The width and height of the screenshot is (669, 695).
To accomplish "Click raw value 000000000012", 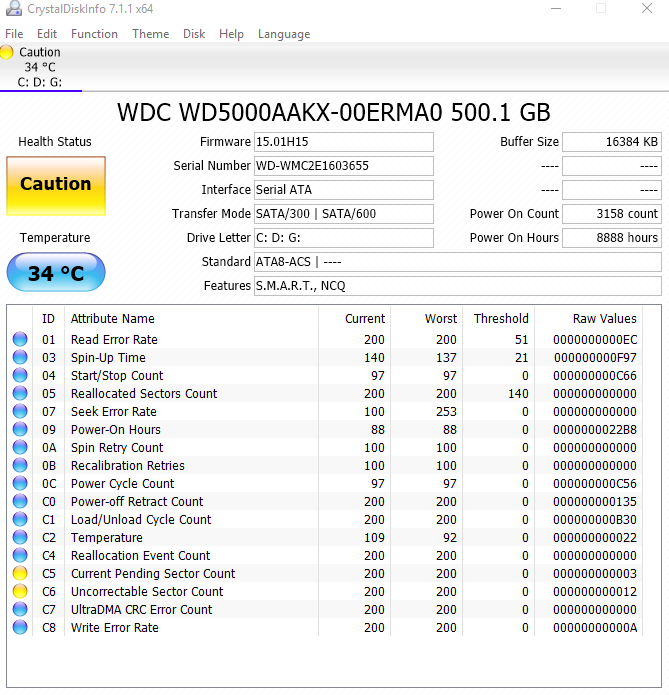I will click(595, 592).
